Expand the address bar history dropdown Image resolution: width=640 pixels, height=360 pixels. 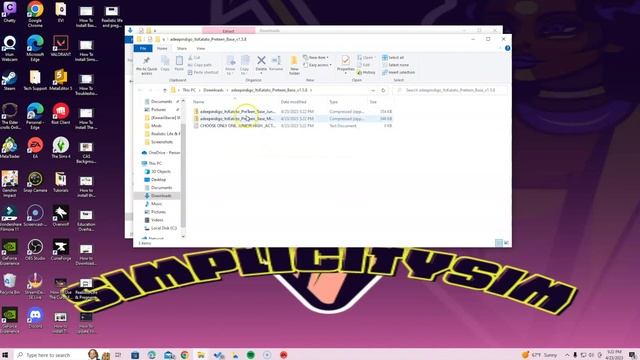(x=373, y=90)
